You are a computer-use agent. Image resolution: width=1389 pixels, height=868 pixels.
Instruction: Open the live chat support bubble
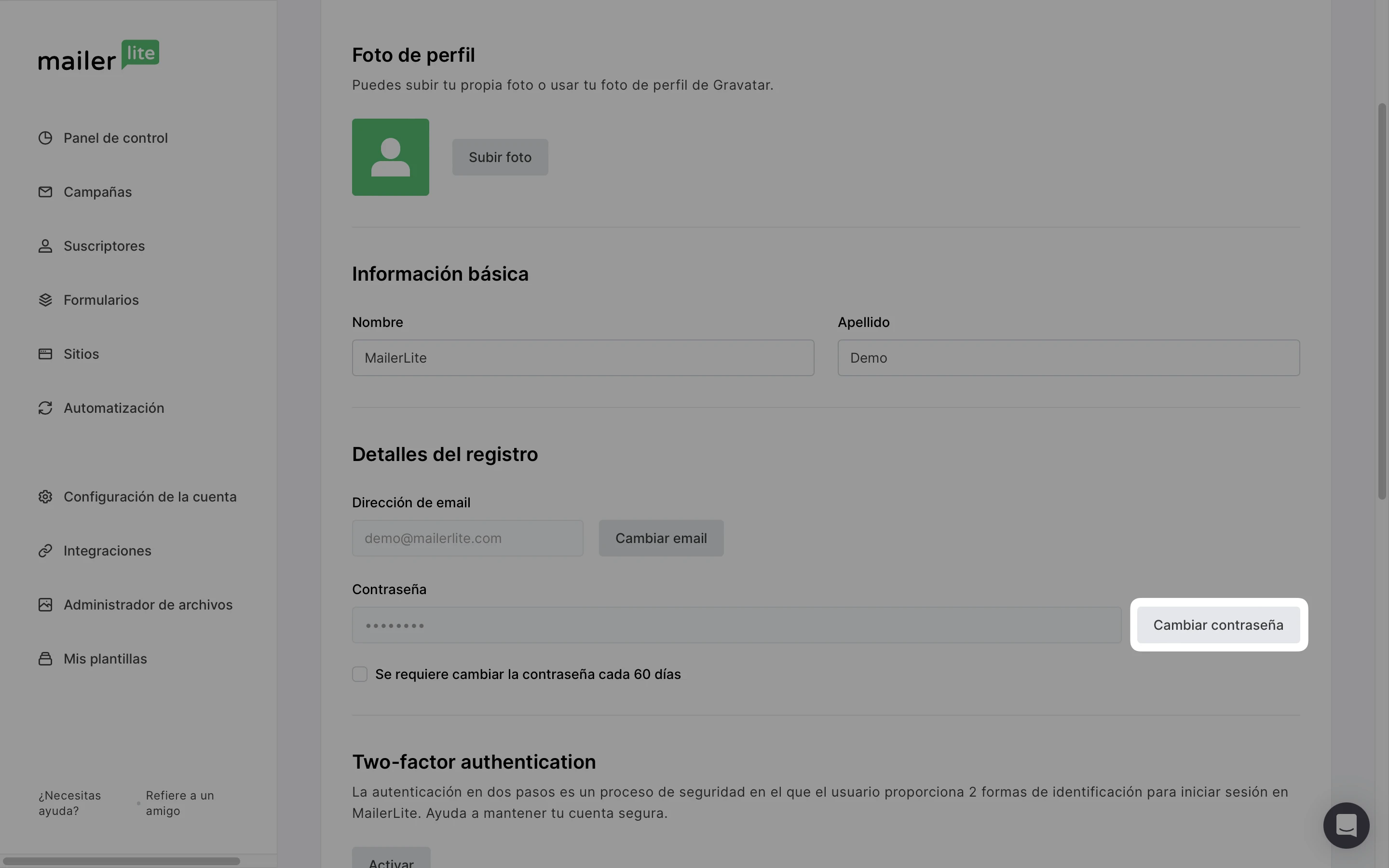coord(1346,825)
